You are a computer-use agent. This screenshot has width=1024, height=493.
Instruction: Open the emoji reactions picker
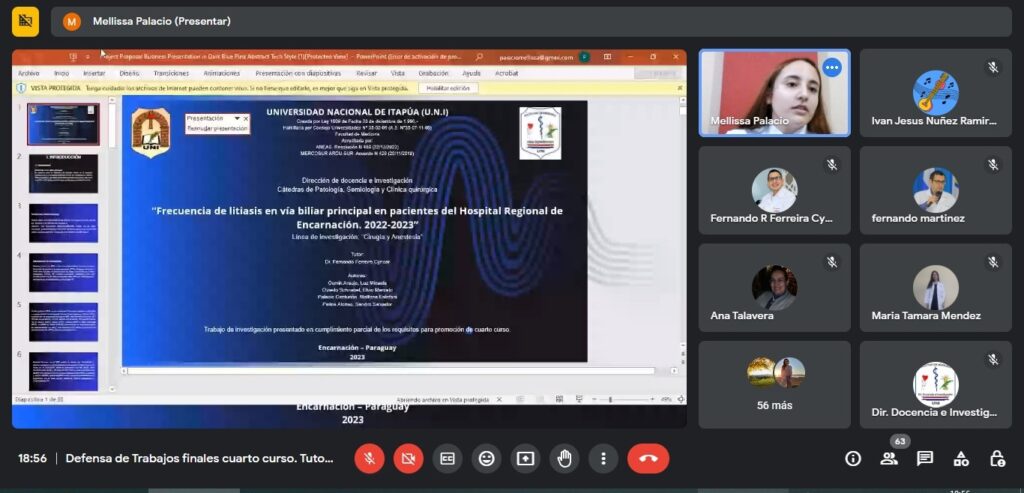pos(486,458)
